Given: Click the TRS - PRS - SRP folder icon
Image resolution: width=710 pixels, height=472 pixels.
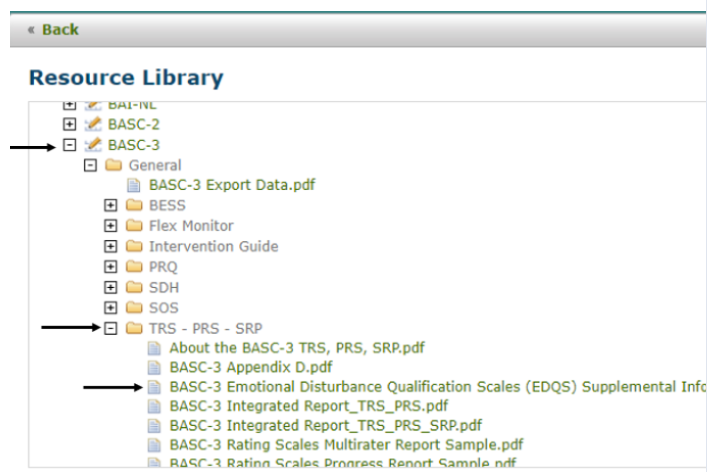Looking at the screenshot, I should 134,328.
